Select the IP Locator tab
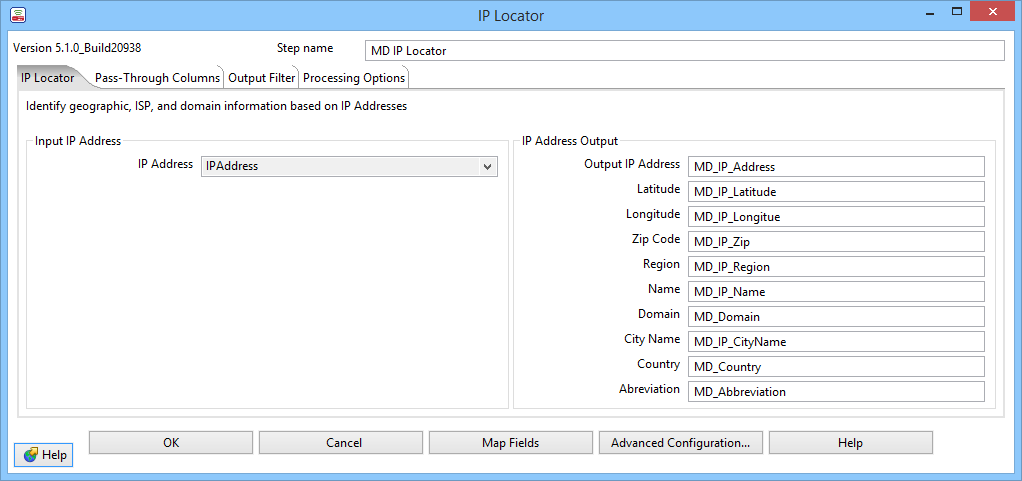This screenshot has width=1022, height=481. (48, 78)
